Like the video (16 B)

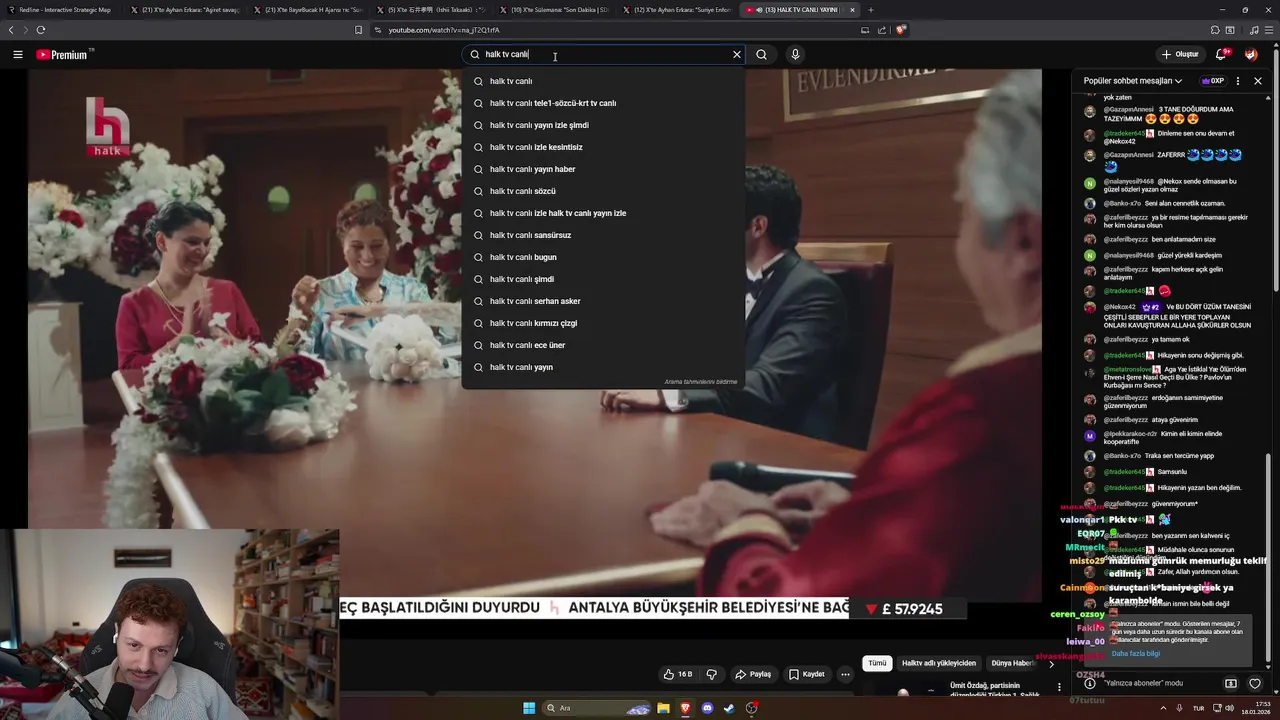coord(677,674)
